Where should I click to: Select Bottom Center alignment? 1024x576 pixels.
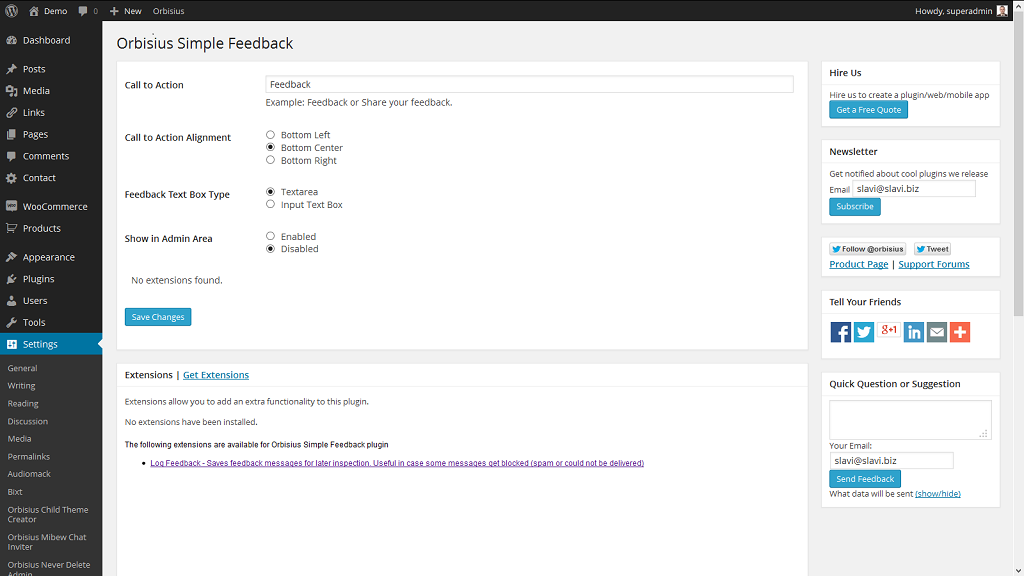pos(270,148)
